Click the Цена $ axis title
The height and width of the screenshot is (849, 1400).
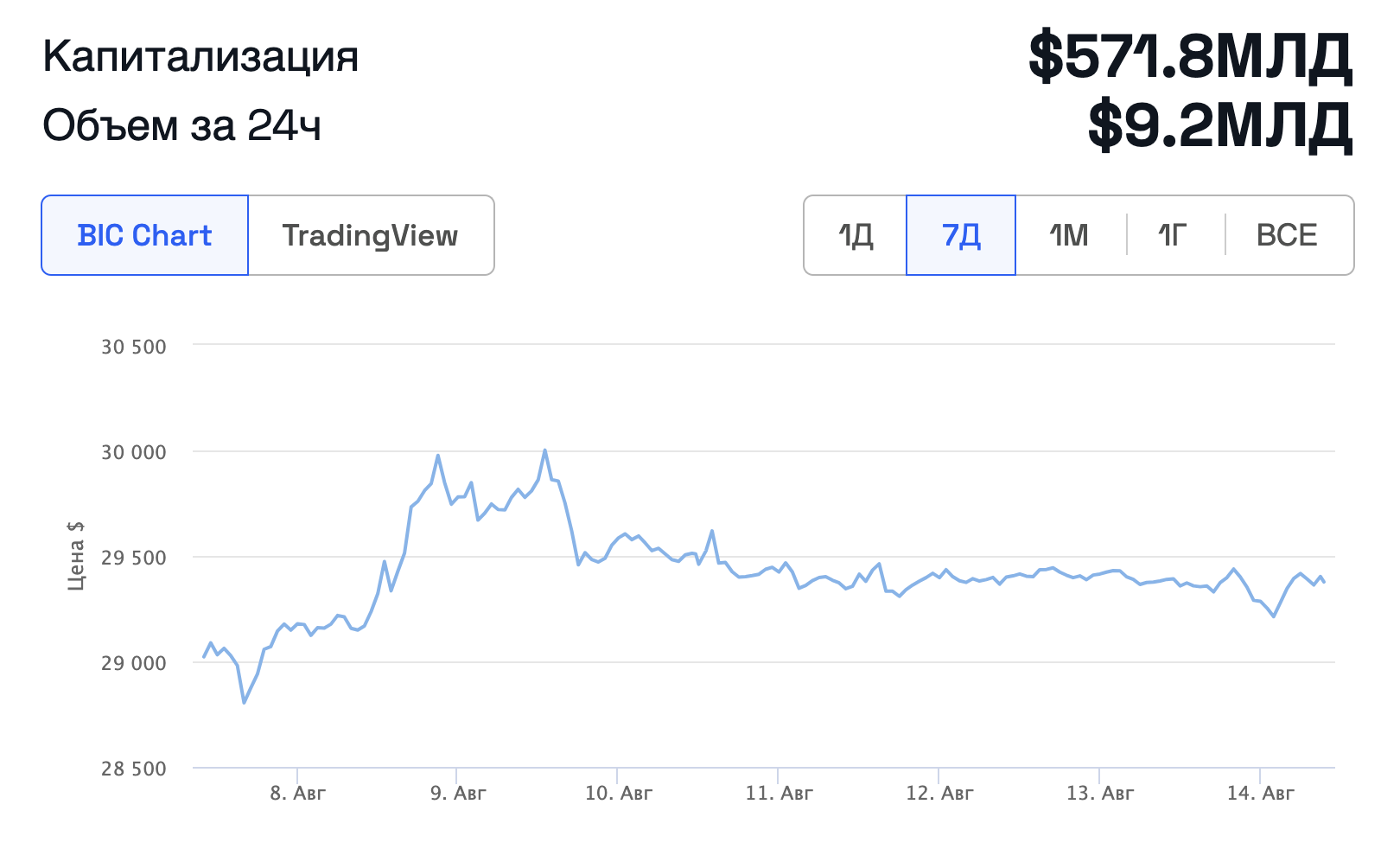[76, 555]
